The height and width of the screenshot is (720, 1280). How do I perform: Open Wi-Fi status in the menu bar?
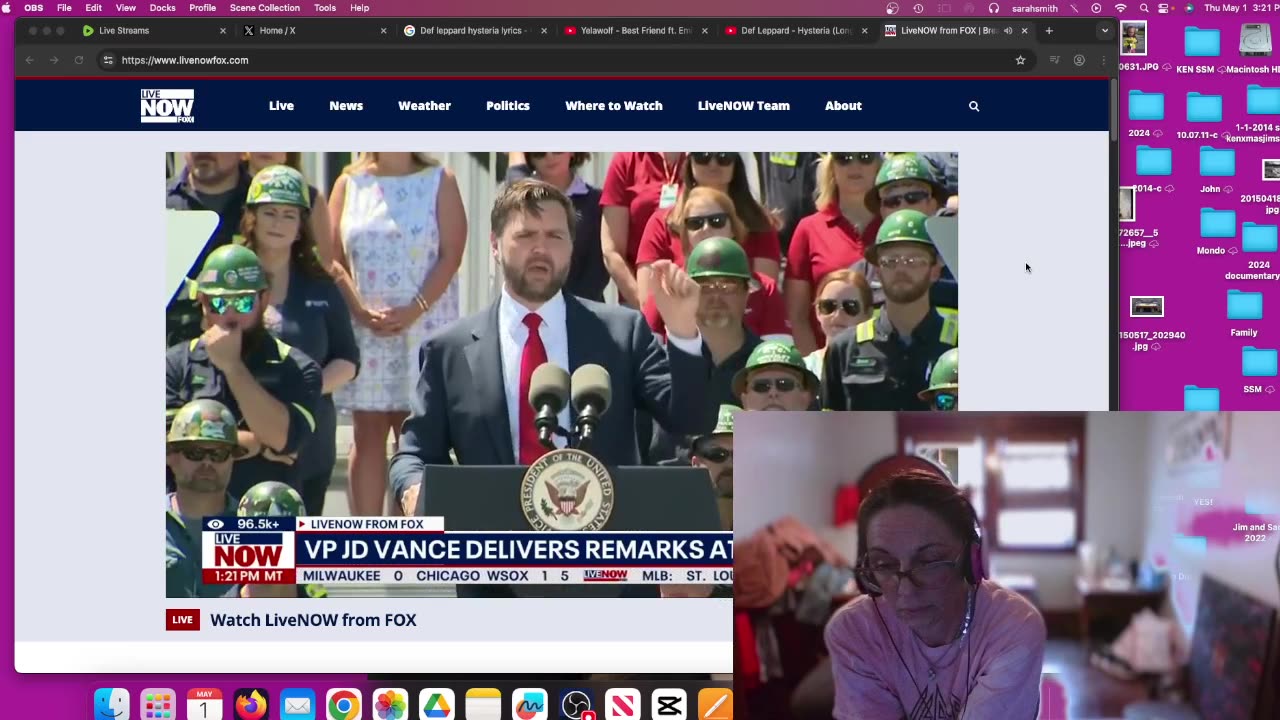coord(1120,8)
